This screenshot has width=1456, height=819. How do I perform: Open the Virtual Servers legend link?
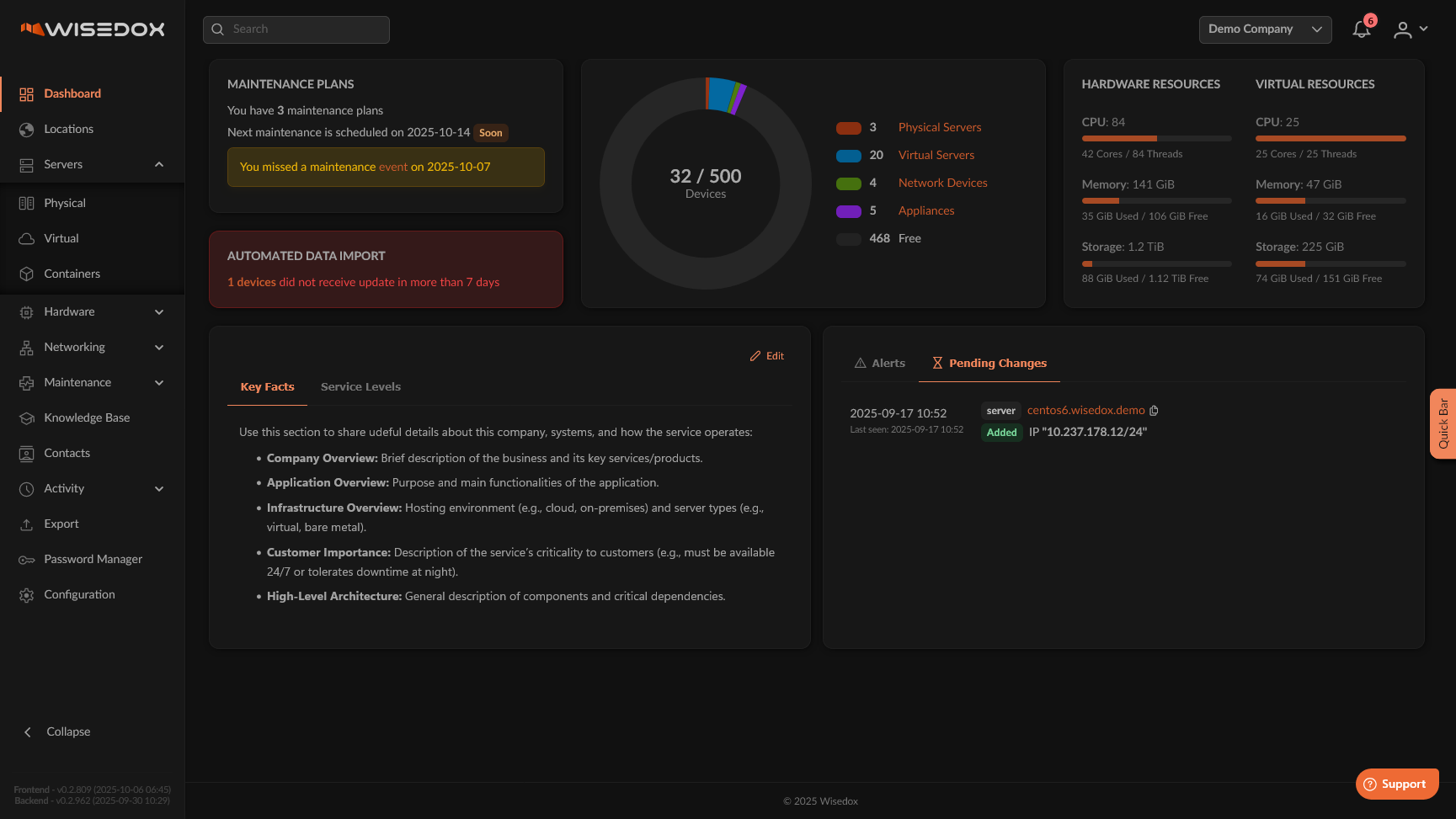pos(936,156)
